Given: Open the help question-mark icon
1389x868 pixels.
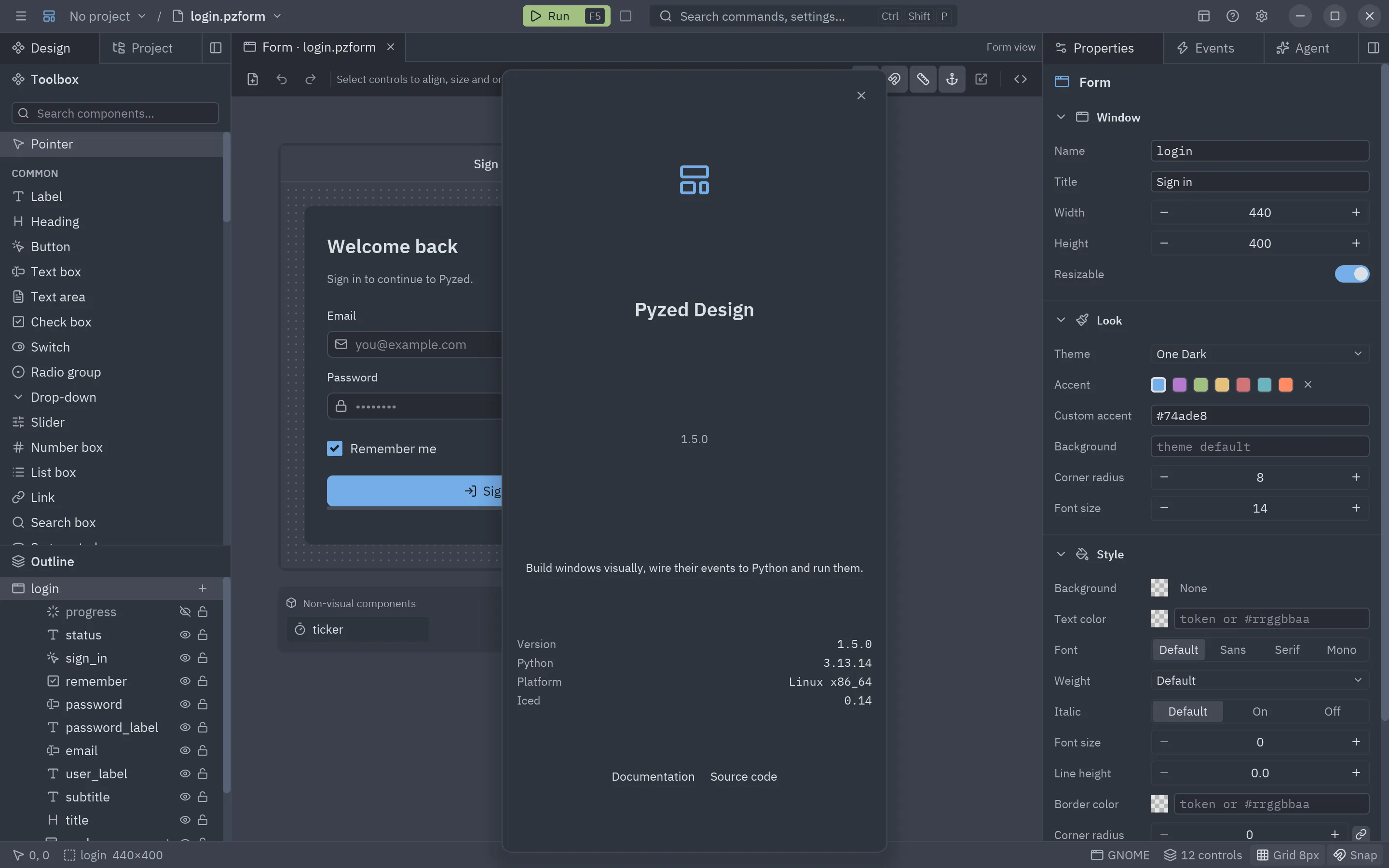Looking at the screenshot, I should pyautogui.click(x=1232, y=16).
